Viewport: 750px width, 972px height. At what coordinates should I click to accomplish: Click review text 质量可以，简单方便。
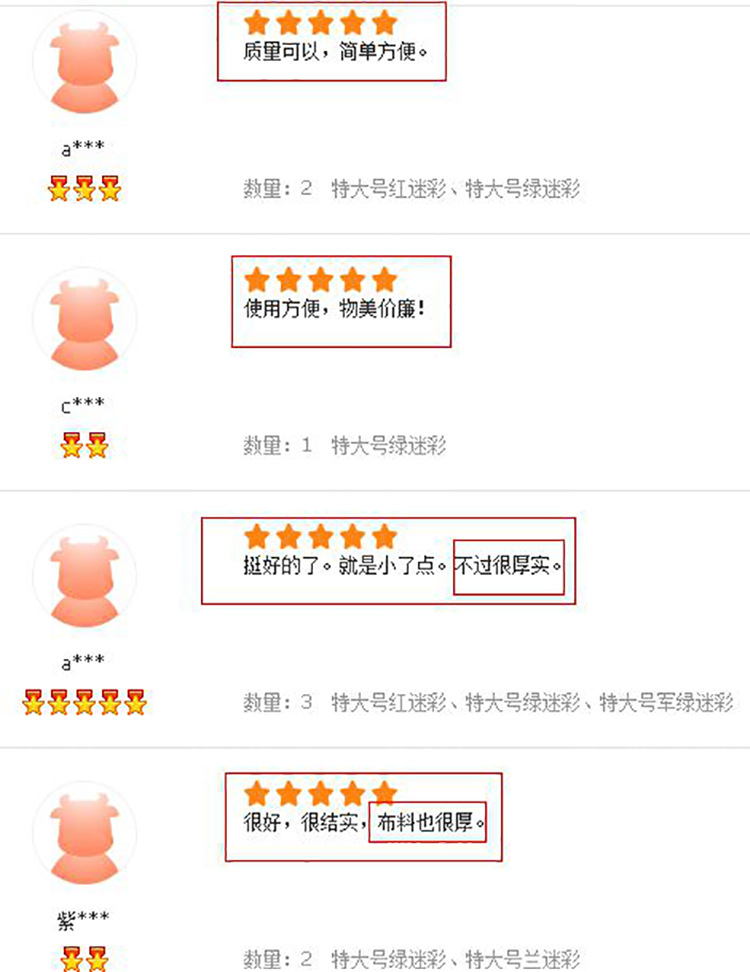click(x=335, y=51)
